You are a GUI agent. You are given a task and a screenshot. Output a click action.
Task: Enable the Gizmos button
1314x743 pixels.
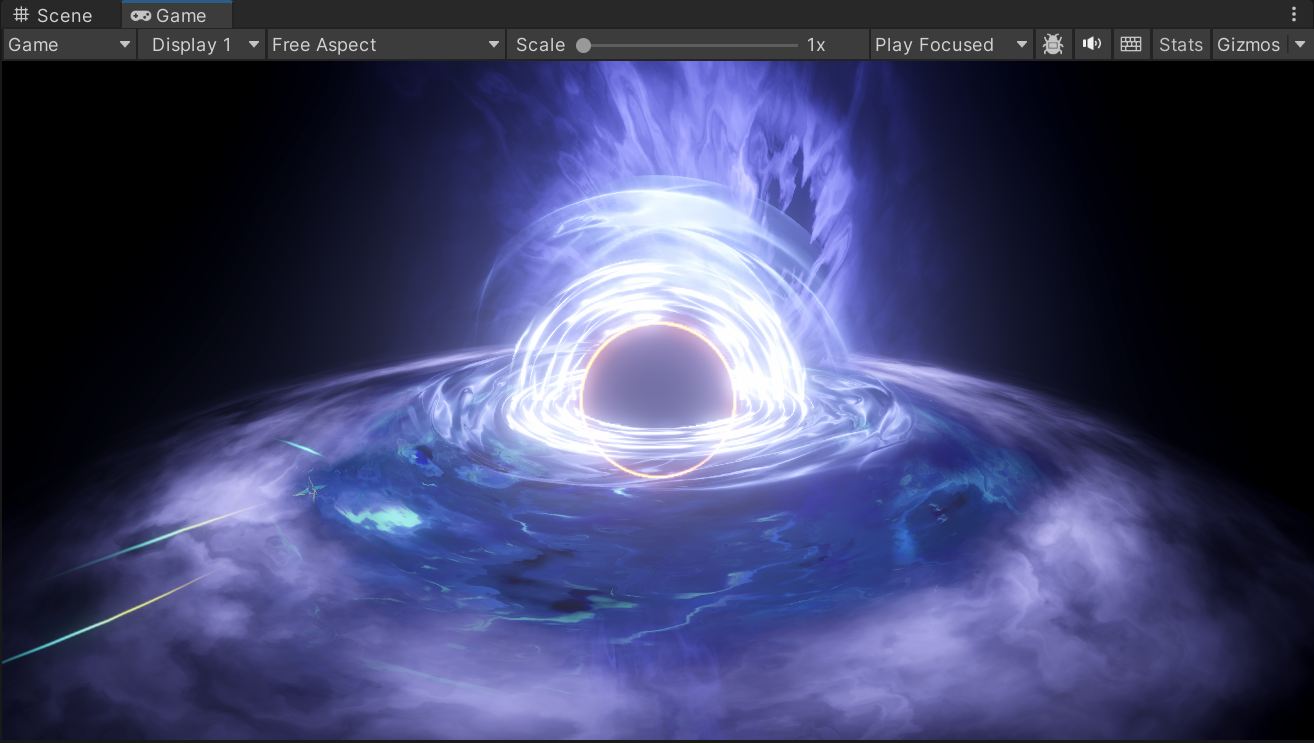(1248, 45)
